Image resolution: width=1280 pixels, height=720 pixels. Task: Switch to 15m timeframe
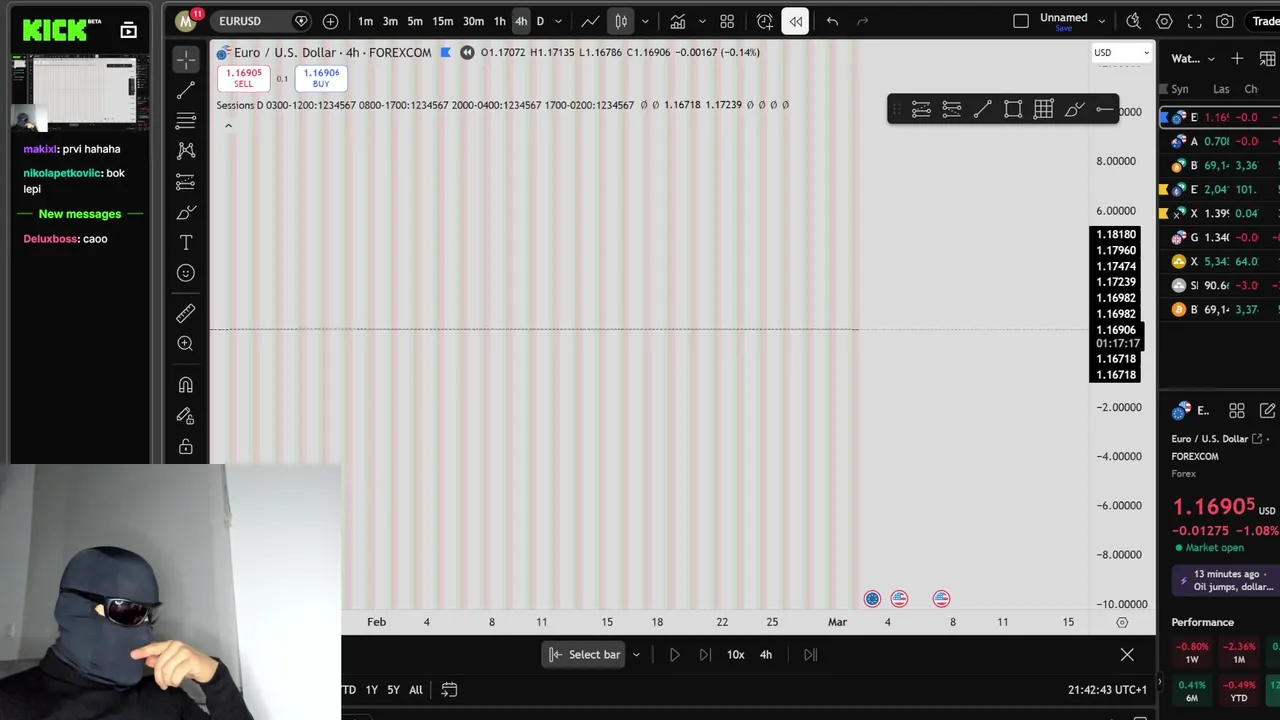coord(443,21)
